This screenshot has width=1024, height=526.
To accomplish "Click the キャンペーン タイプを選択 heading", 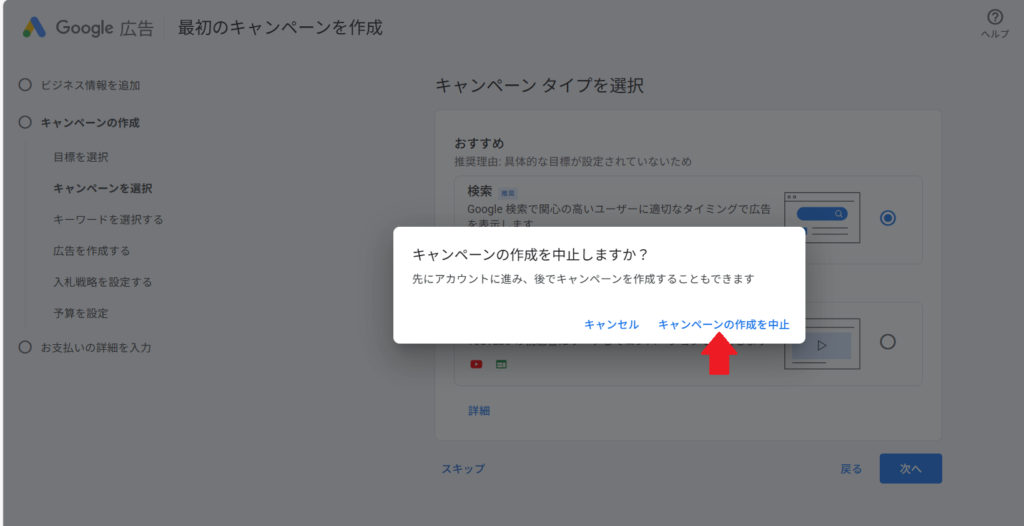I will click(539, 86).
